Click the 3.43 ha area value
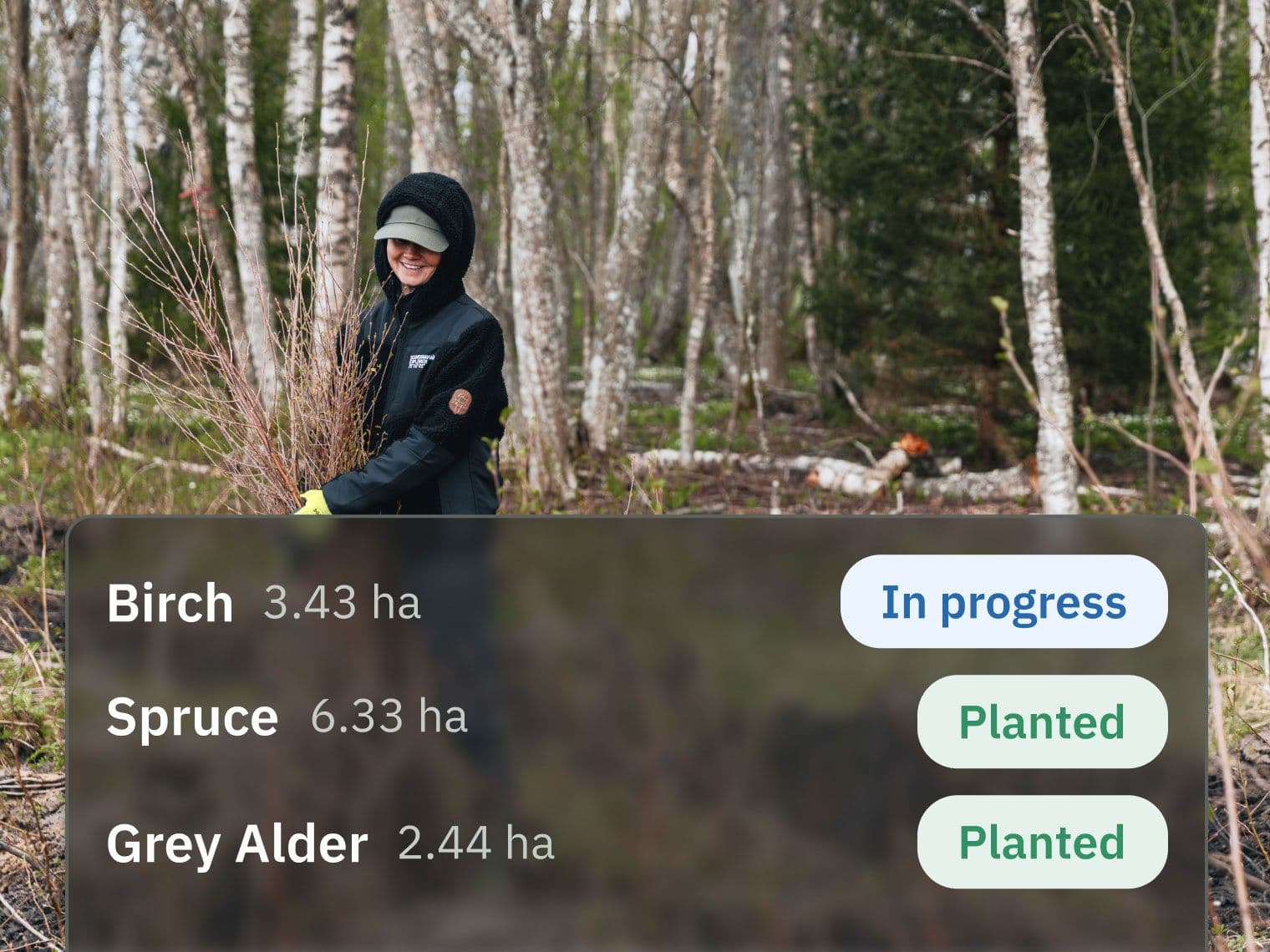The image size is (1270, 952). pyautogui.click(x=342, y=603)
